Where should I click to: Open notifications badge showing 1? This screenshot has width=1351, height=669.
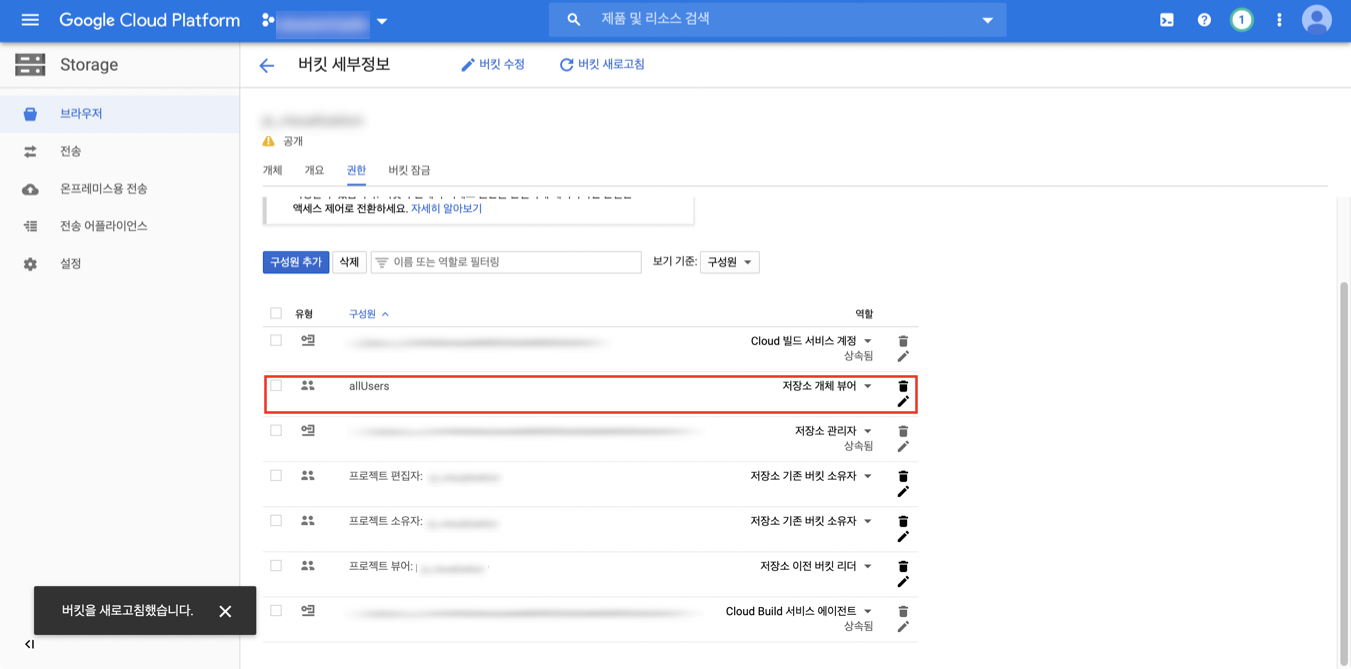(x=1241, y=20)
